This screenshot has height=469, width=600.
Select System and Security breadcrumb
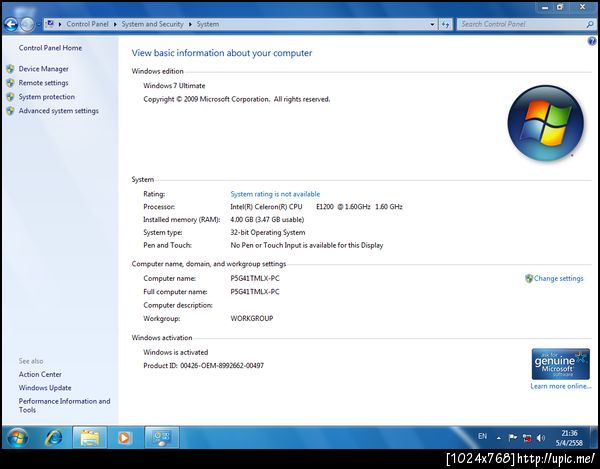(152, 24)
